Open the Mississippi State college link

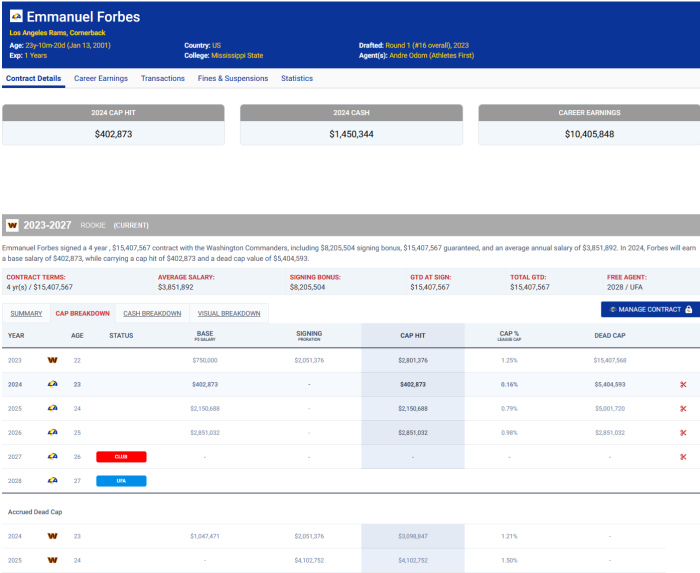[237, 55]
